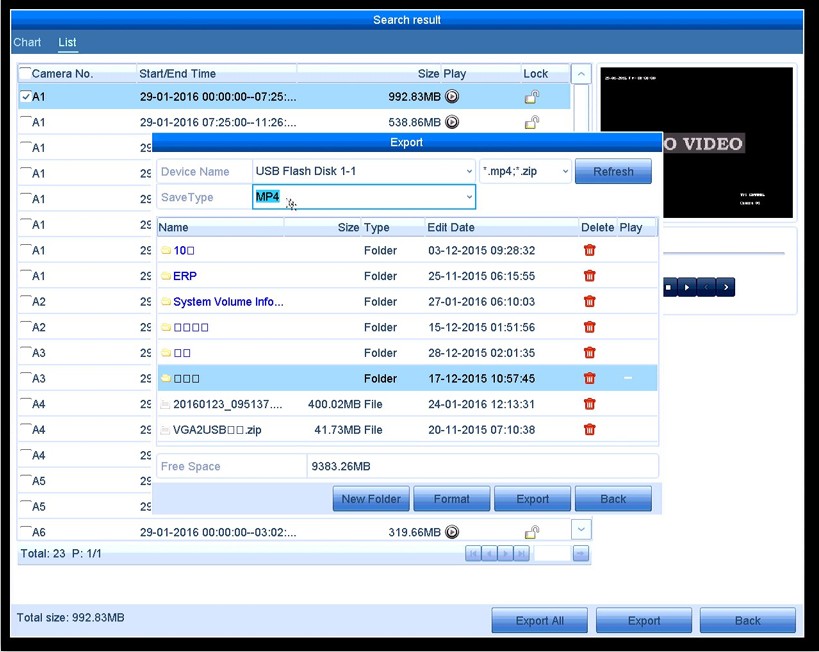Screen dimensions: 819x652
Task: Uncheck the first A1 recording checkbox
Action: click(x=25, y=97)
